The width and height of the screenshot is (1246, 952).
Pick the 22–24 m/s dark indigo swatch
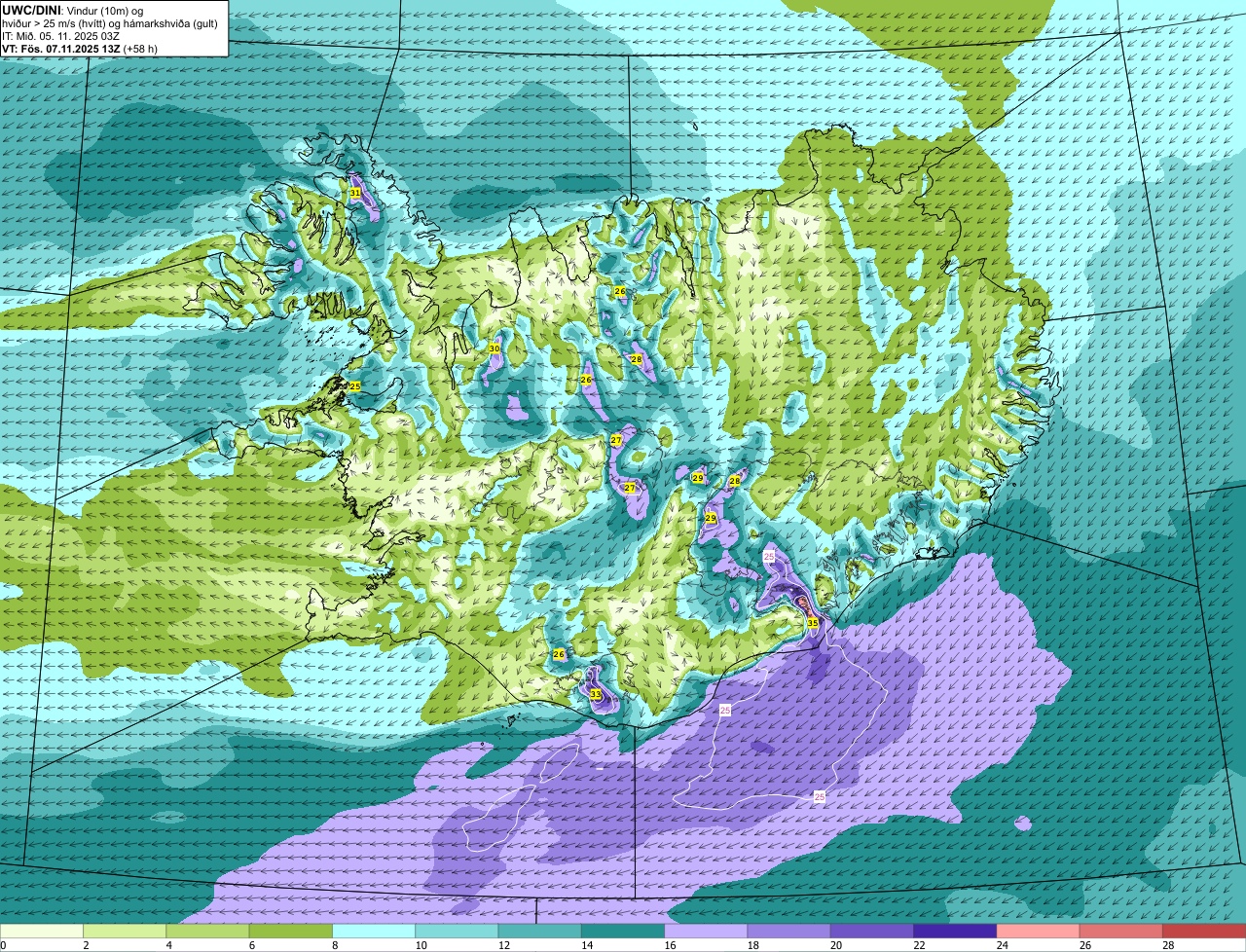(955, 932)
